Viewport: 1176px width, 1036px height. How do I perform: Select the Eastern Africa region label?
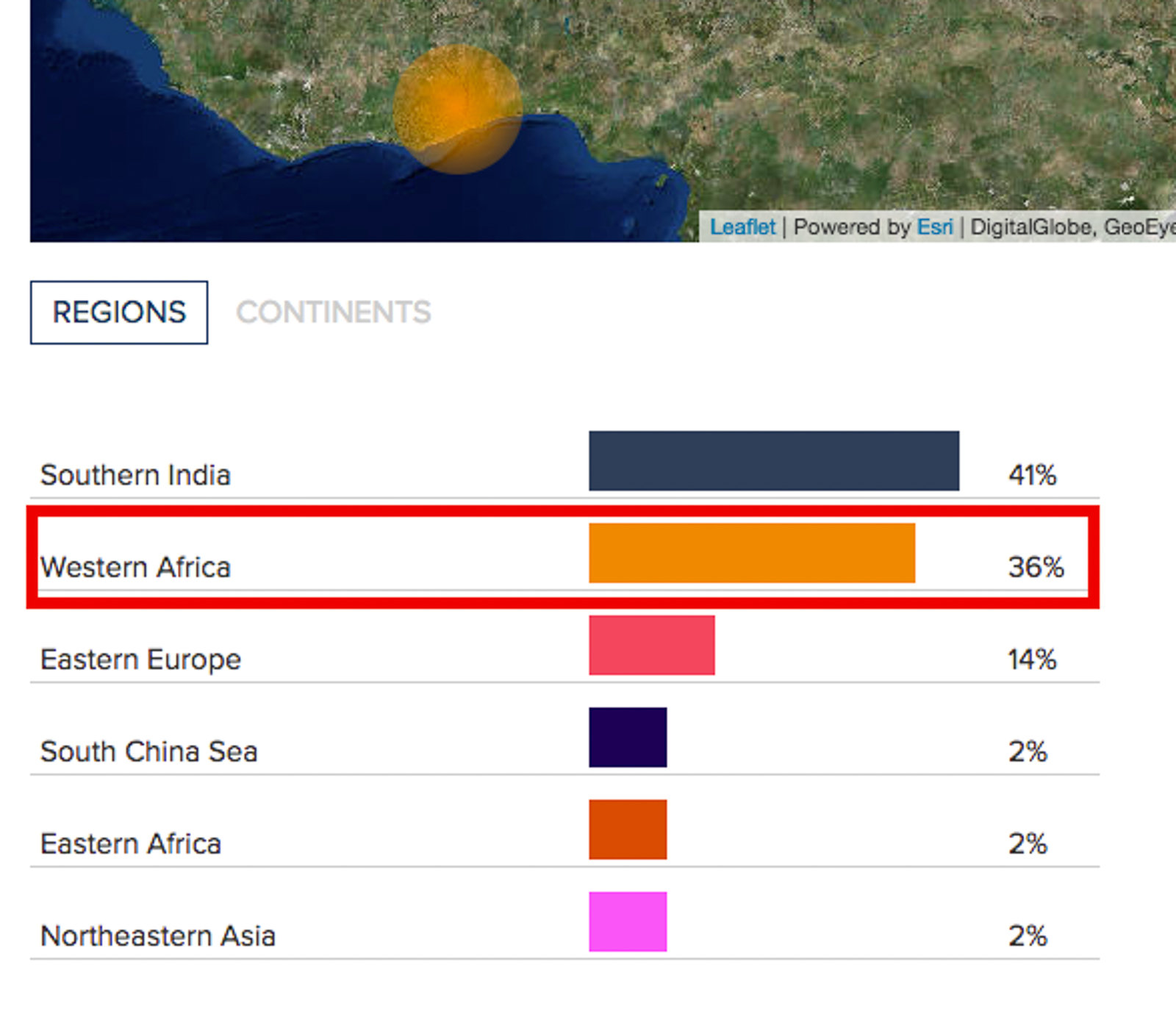pyautogui.click(x=131, y=844)
